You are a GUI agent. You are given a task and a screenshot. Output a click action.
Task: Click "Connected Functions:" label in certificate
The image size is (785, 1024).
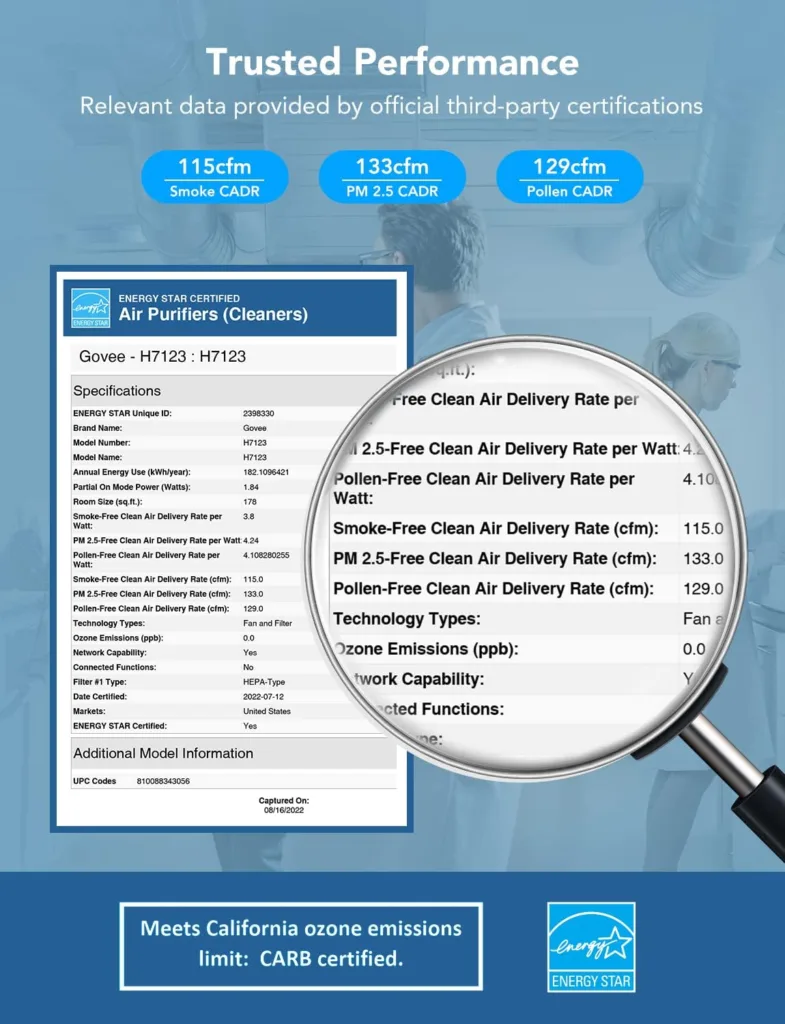click(x=114, y=667)
